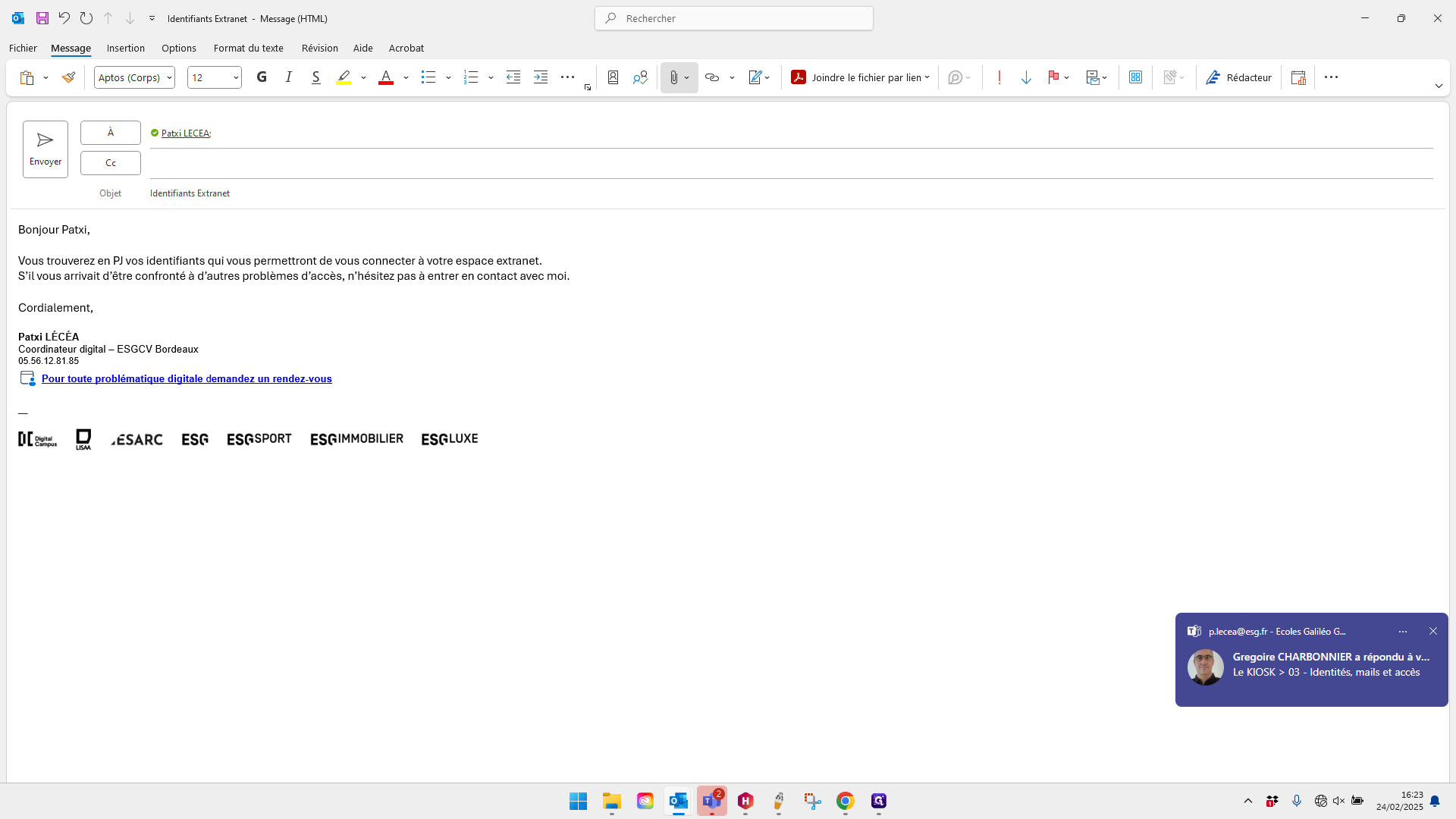Click the calendar chart icon
This screenshot has width=1456, height=819.
1298,77
